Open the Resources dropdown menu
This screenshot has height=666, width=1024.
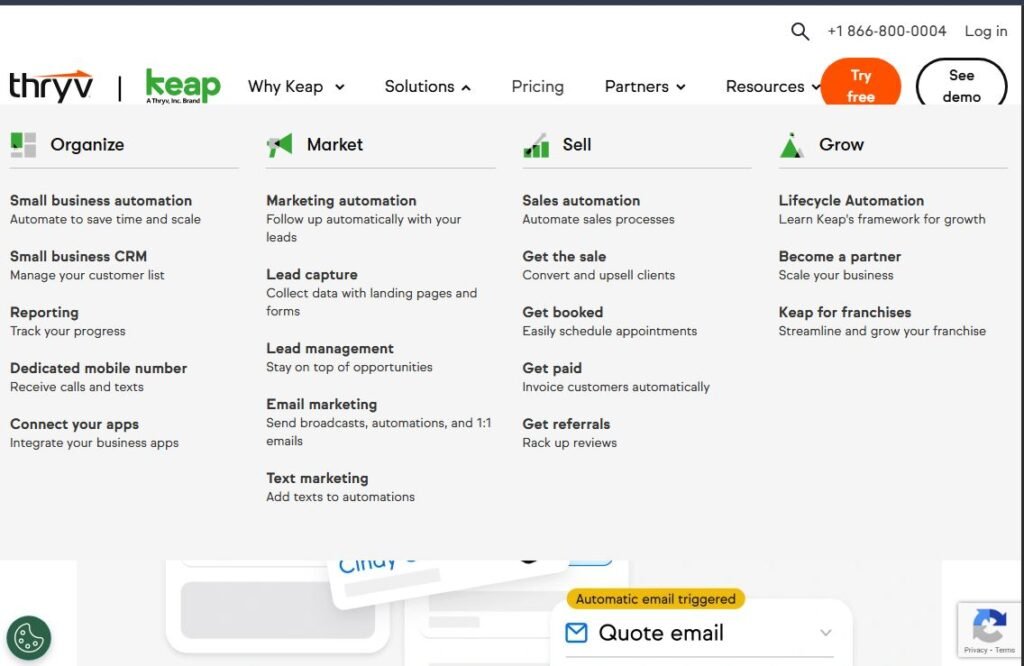772,87
